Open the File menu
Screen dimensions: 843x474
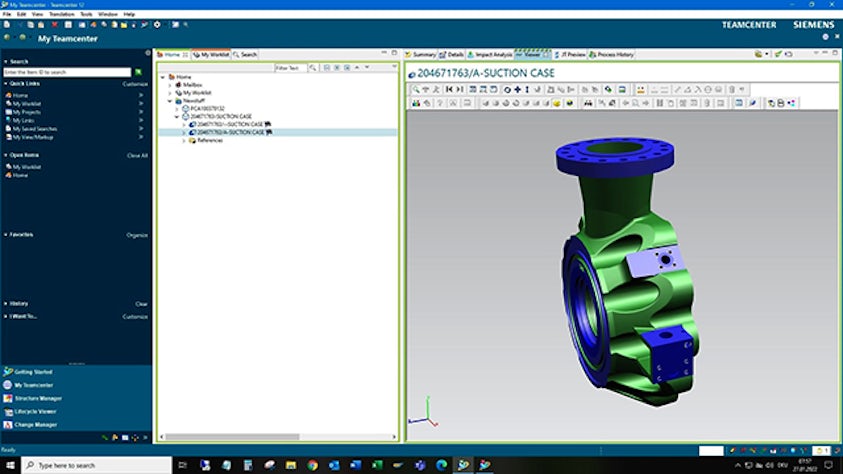(x=6, y=14)
